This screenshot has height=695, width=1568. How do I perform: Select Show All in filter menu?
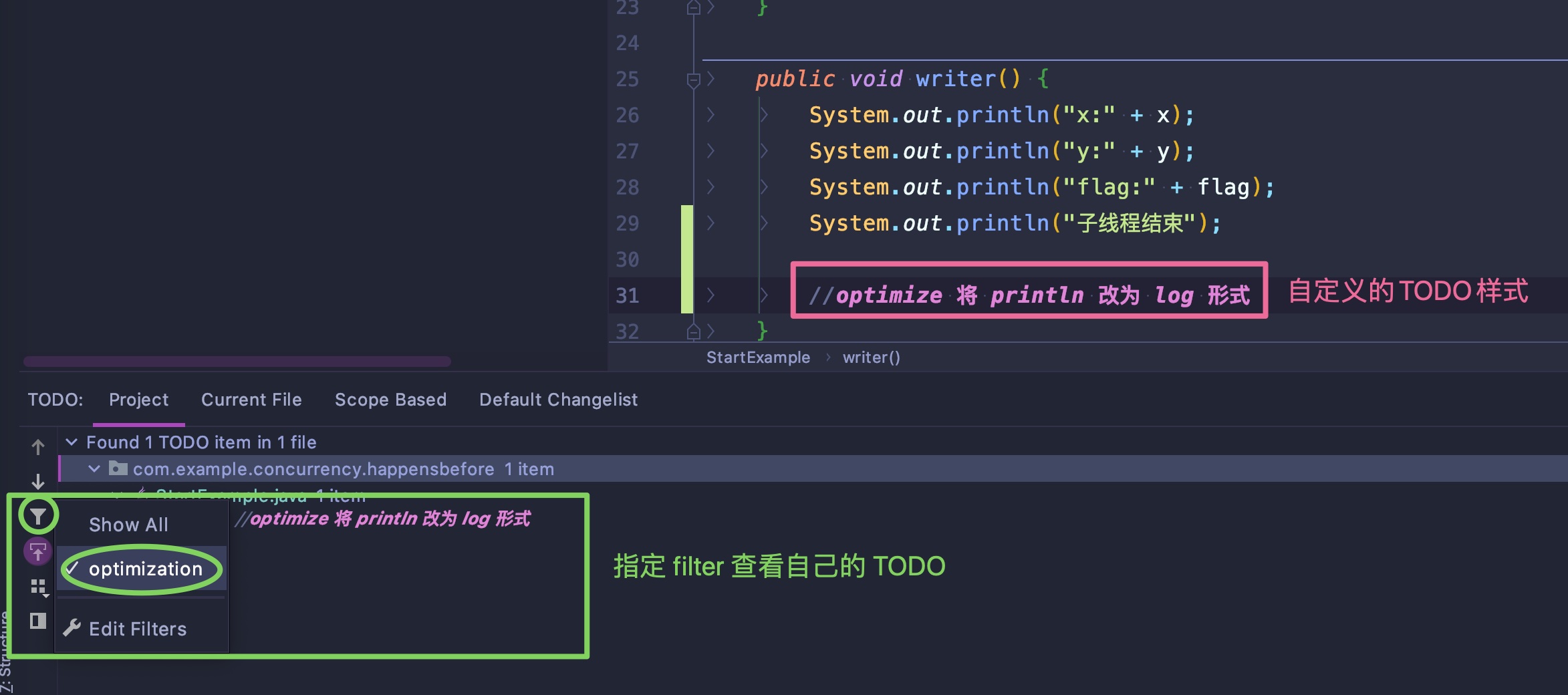coord(128,525)
